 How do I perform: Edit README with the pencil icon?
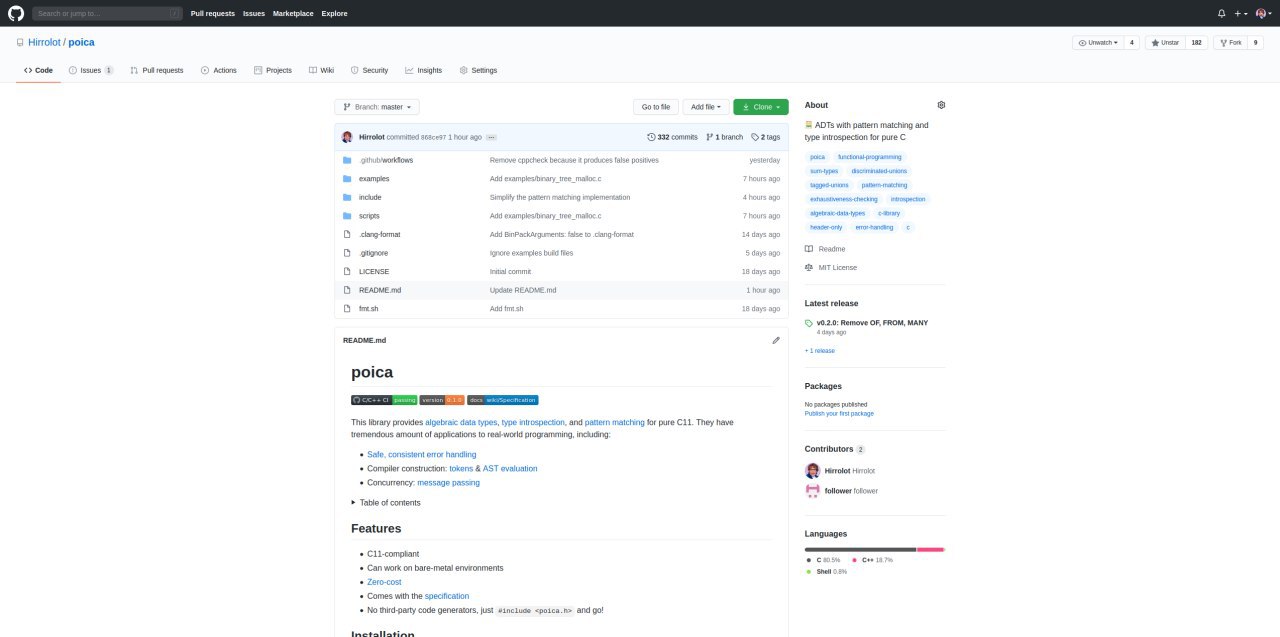click(x=776, y=340)
